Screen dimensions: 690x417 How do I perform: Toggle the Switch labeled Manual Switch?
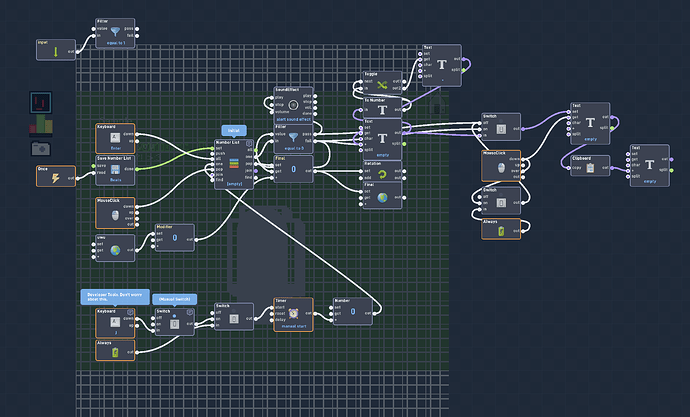(x=175, y=324)
